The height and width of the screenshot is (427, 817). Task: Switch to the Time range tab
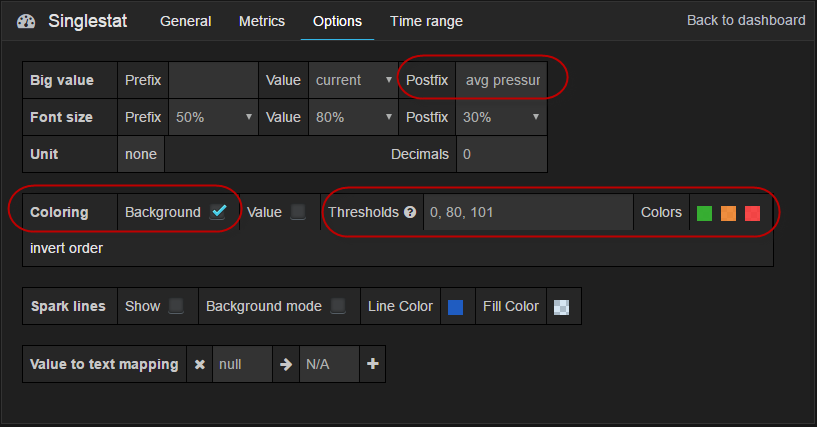pos(426,21)
